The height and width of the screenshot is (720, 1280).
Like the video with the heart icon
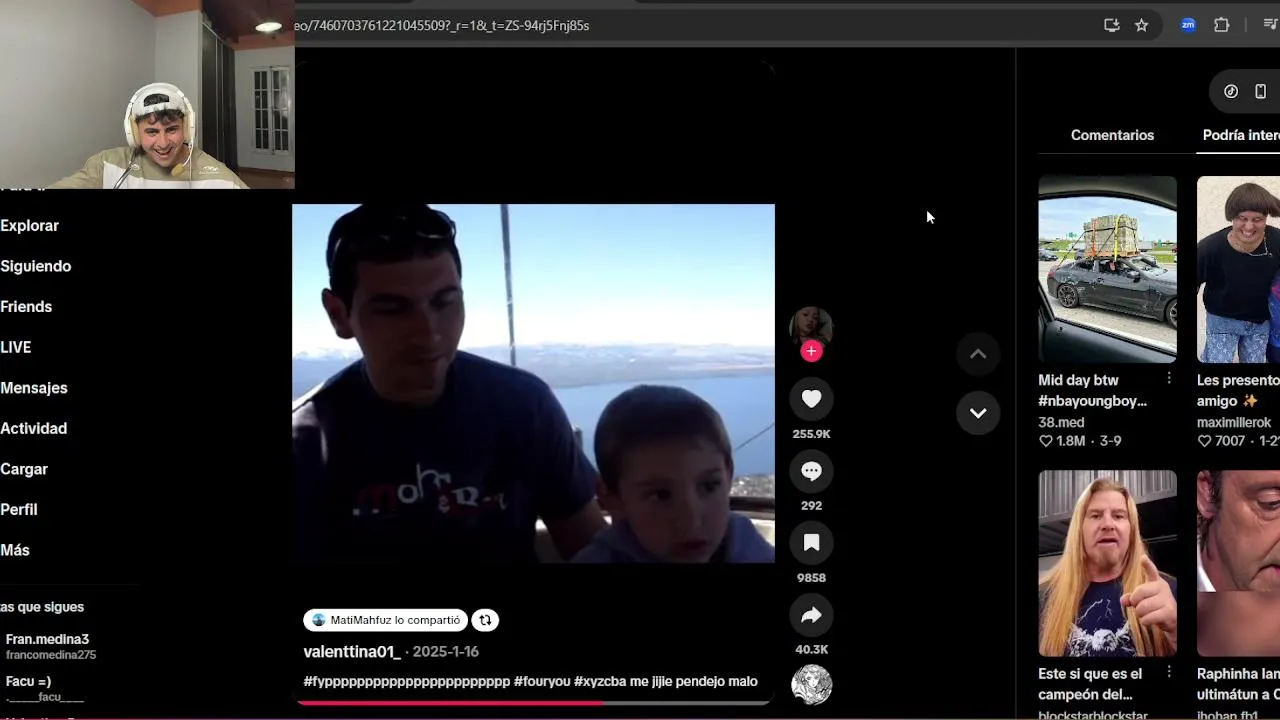(x=811, y=399)
